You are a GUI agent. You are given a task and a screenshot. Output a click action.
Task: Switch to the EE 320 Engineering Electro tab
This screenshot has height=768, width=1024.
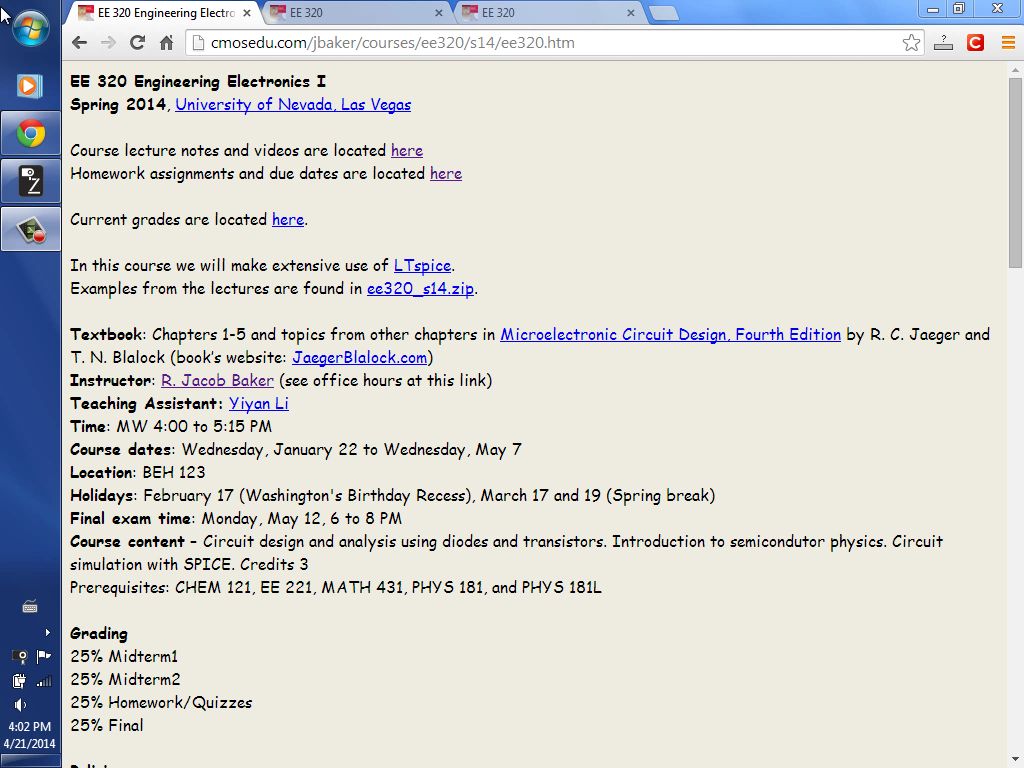click(x=165, y=13)
